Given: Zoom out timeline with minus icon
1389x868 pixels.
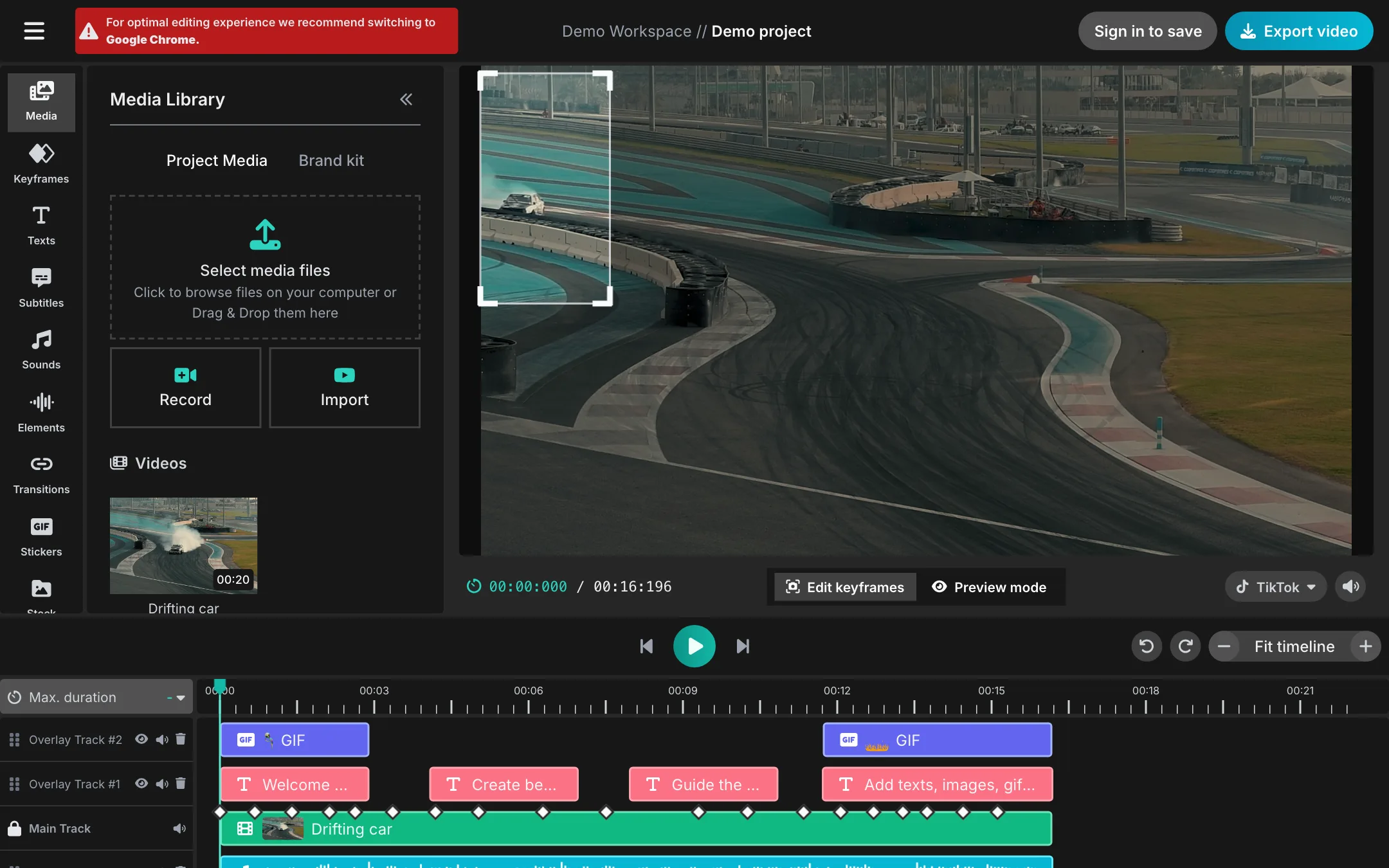Looking at the screenshot, I should 1224,646.
